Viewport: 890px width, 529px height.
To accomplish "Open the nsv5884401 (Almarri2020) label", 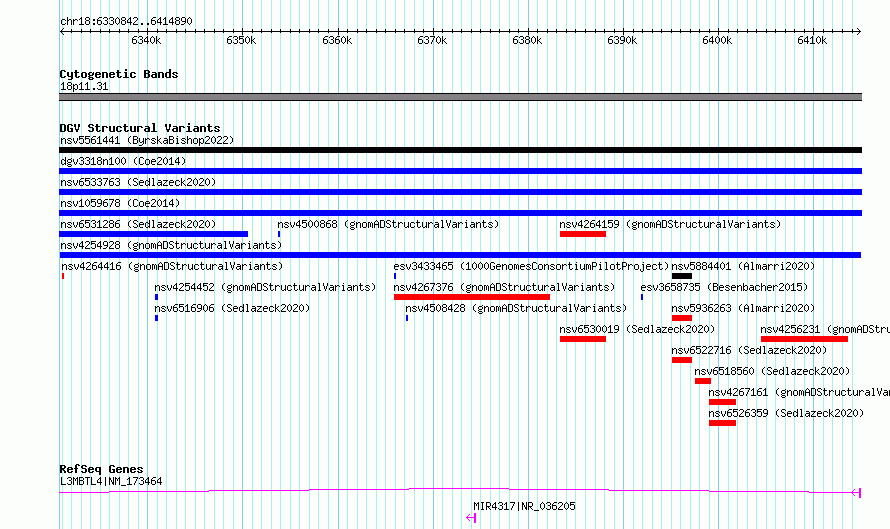I will 743,266.
